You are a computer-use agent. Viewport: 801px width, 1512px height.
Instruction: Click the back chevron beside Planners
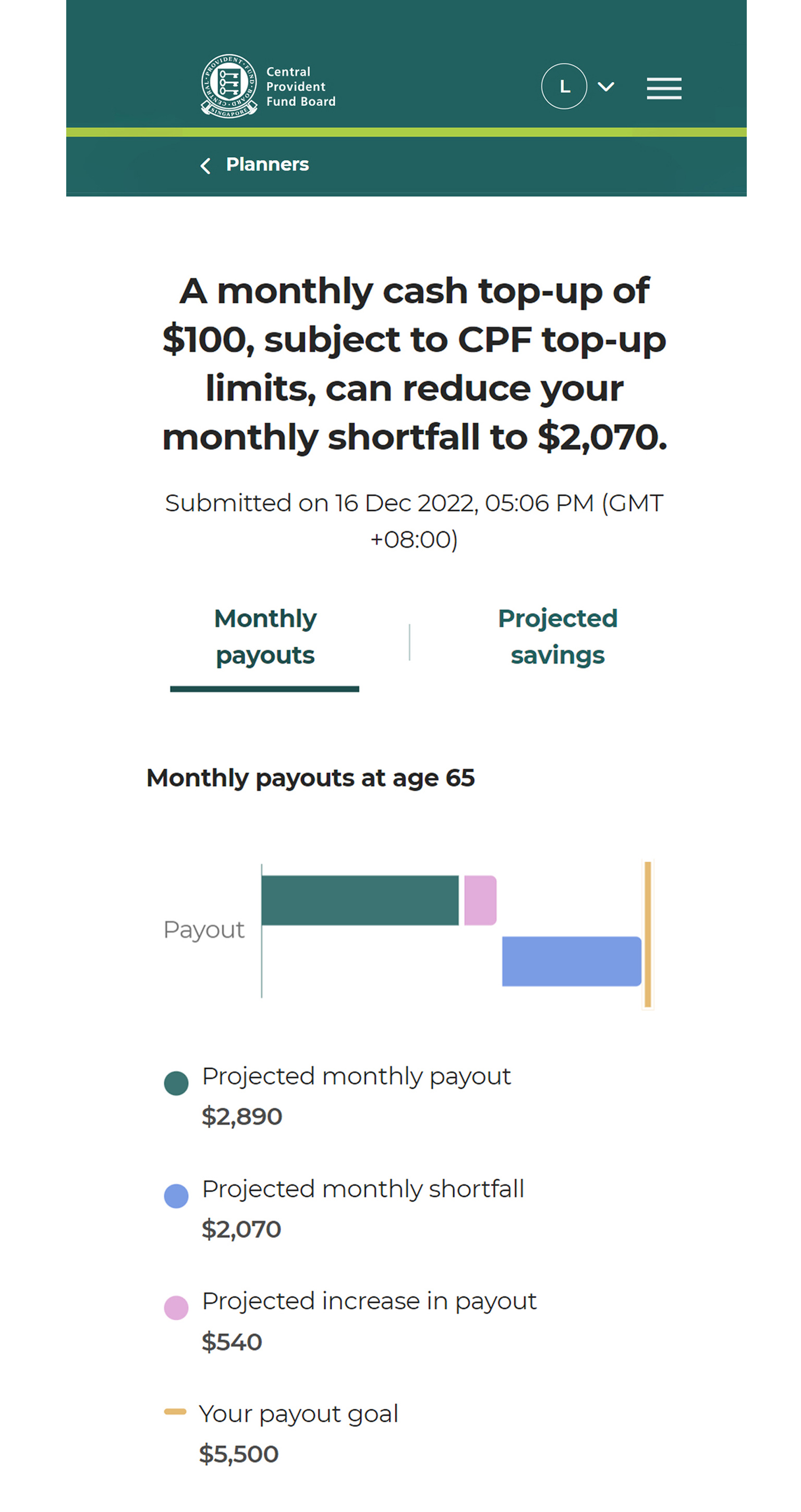(205, 164)
